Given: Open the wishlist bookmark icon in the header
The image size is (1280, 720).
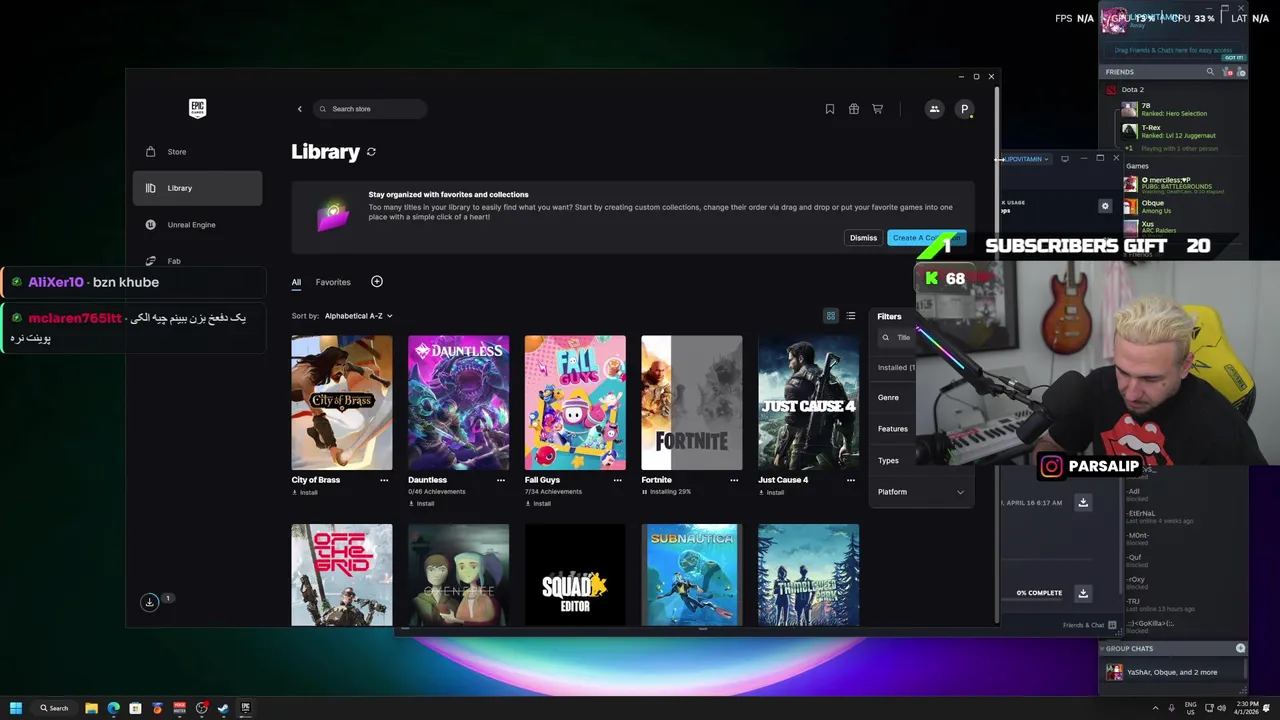Looking at the screenshot, I should [x=830, y=109].
